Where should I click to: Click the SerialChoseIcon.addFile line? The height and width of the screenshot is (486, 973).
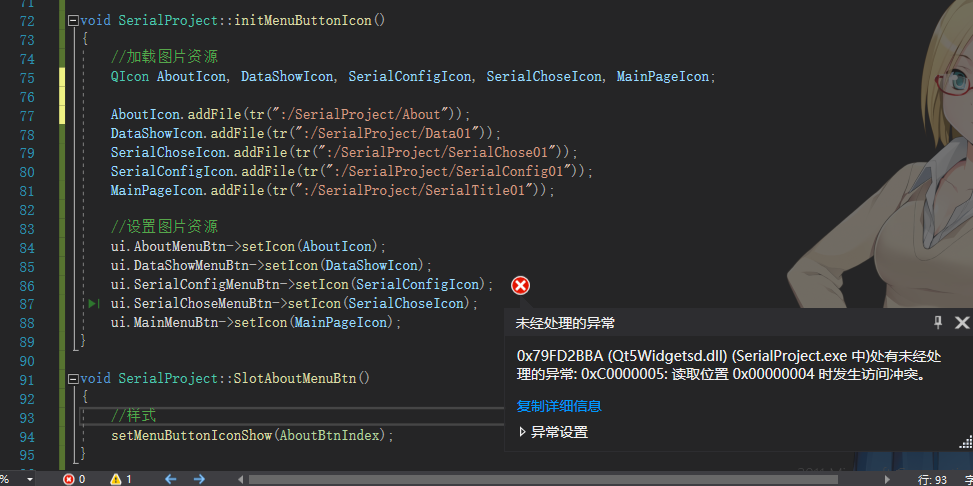(x=344, y=152)
